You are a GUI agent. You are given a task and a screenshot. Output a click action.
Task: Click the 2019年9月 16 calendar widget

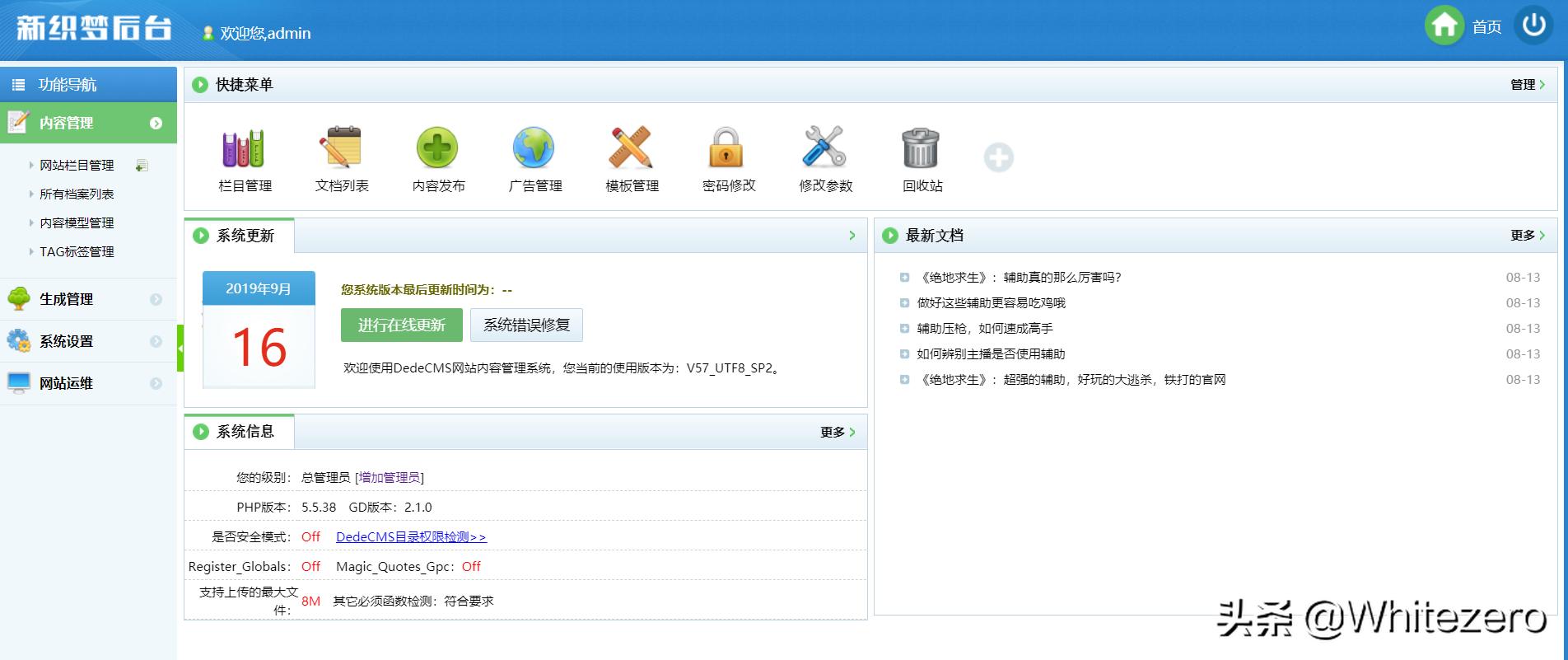(x=259, y=330)
